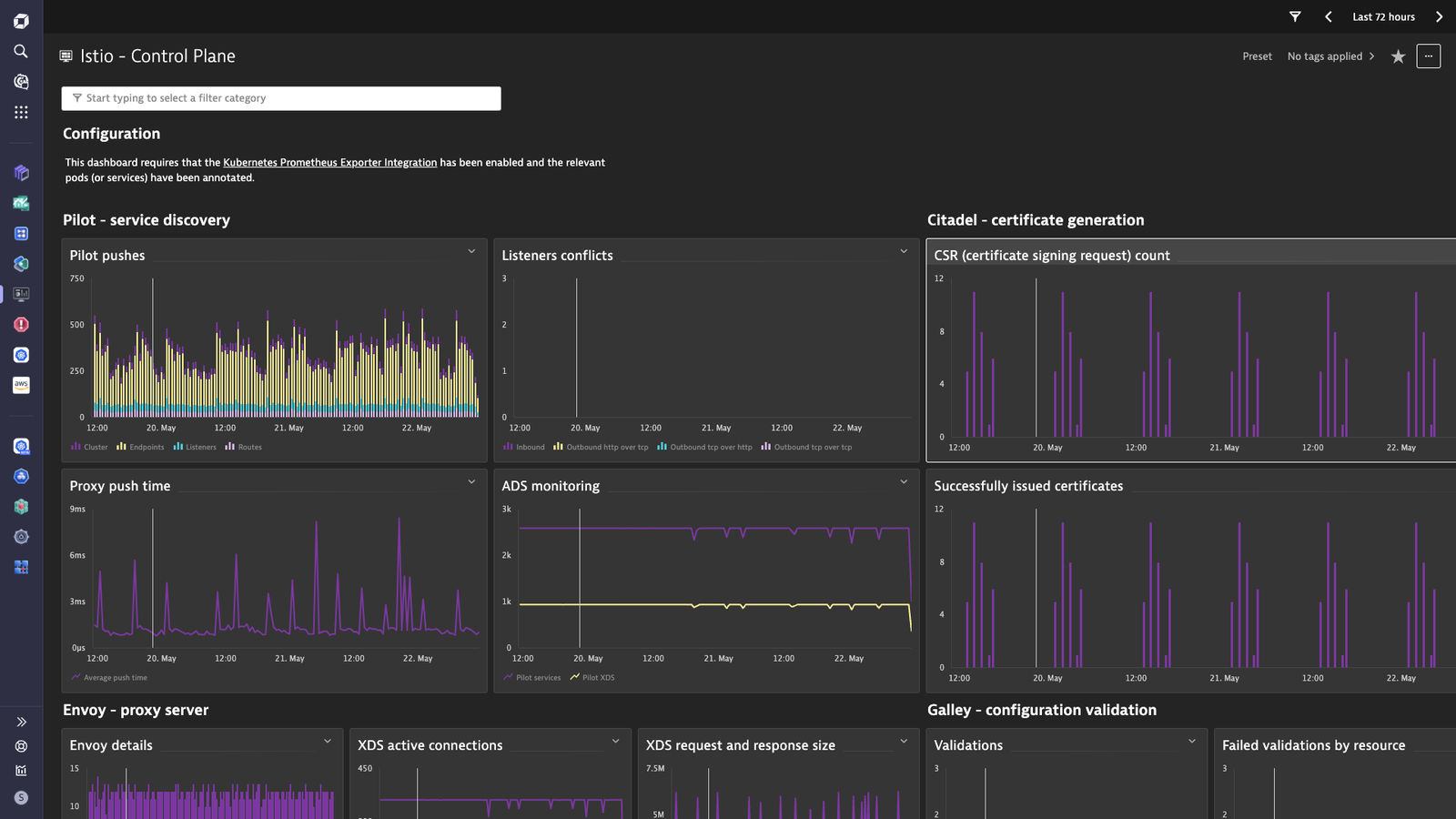
Task: Favorite the dashboard with the star icon
Action: coord(1398,56)
